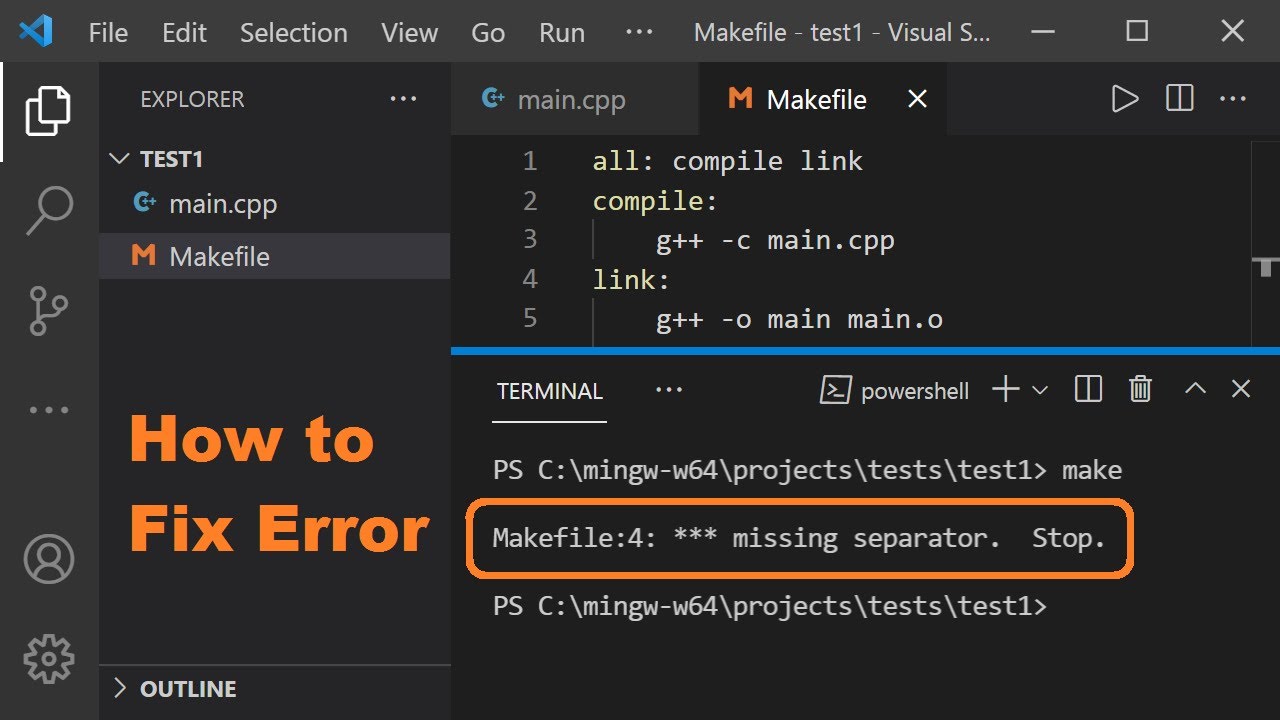The width and height of the screenshot is (1280, 720).
Task: Run the file with the play button
Action: point(1125,99)
